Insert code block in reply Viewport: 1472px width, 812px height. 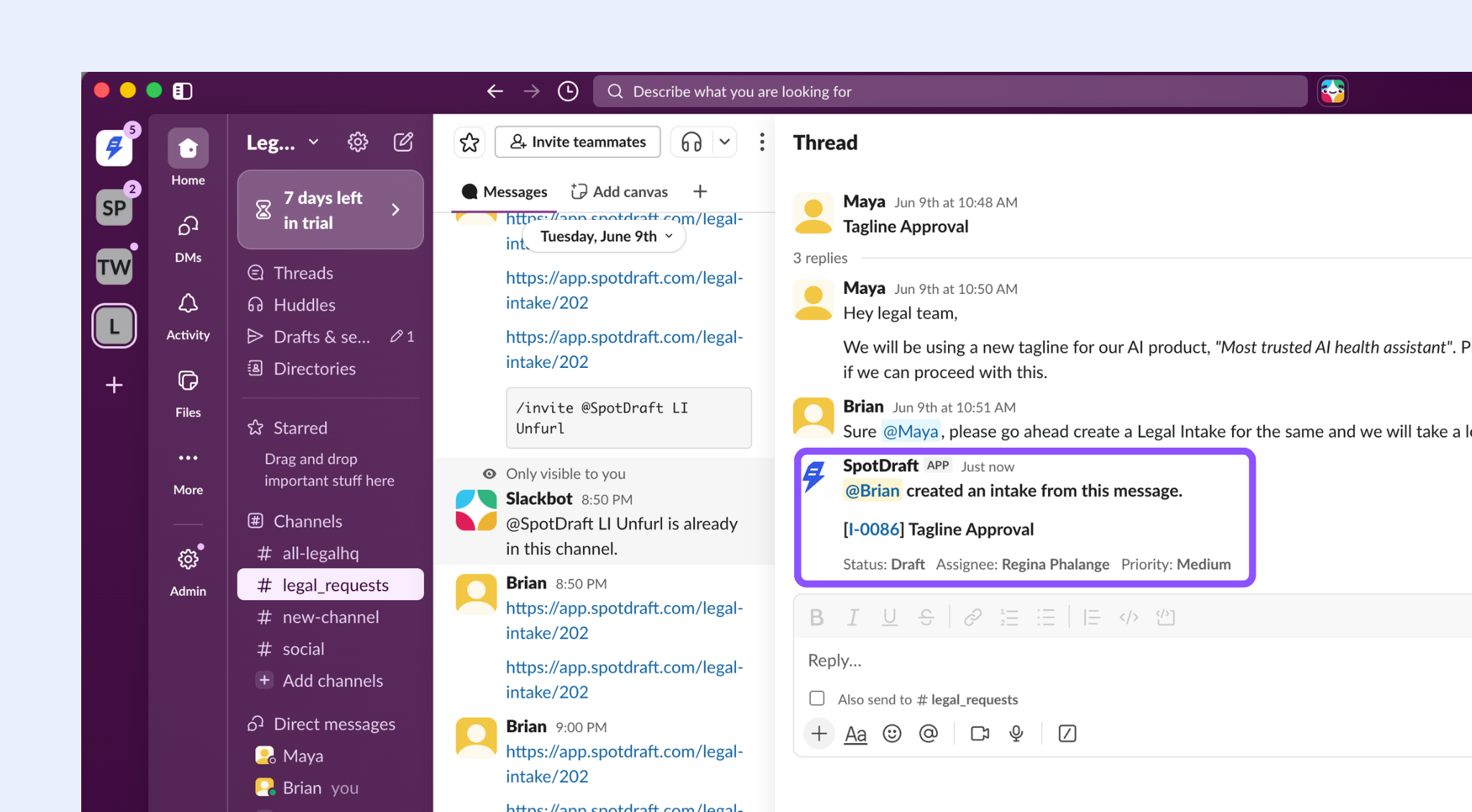click(x=1165, y=617)
